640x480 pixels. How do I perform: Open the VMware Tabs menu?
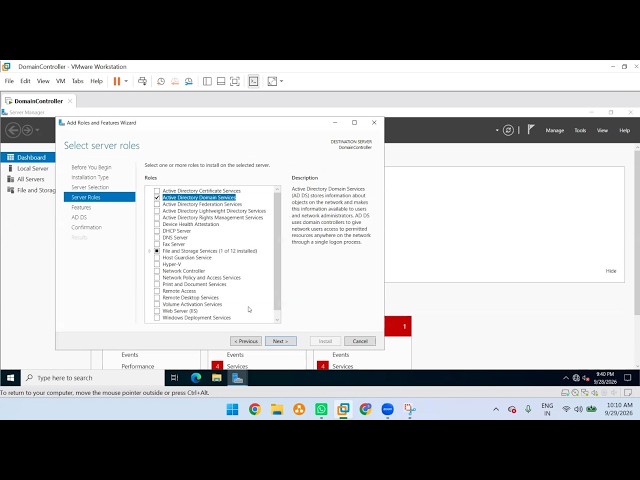coord(78,81)
